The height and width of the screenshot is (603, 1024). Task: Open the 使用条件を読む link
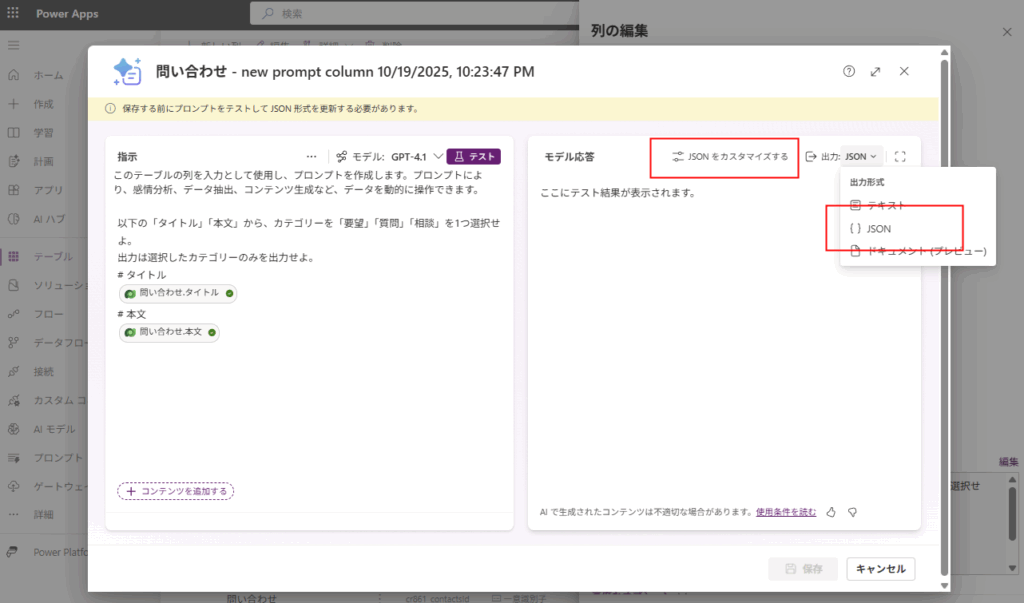coord(786,512)
